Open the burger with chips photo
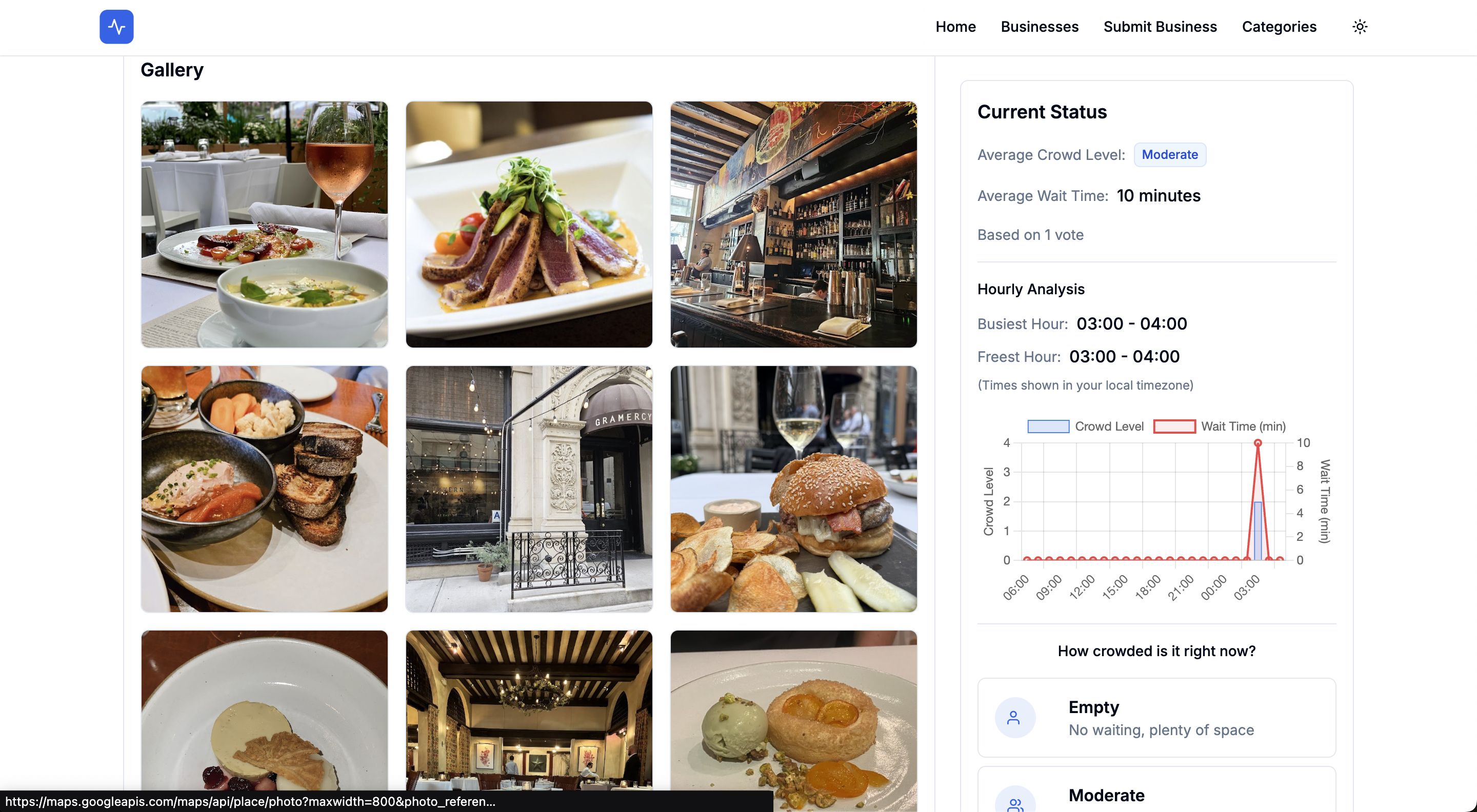The height and width of the screenshot is (812, 1477). click(793, 489)
